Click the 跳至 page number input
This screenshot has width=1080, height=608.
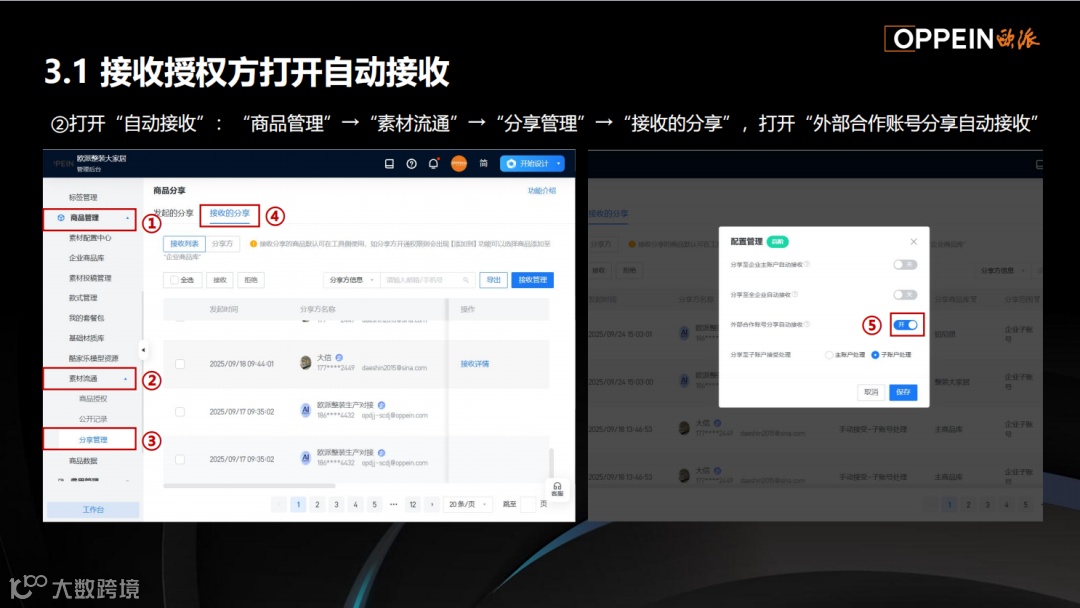pos(528,505)
